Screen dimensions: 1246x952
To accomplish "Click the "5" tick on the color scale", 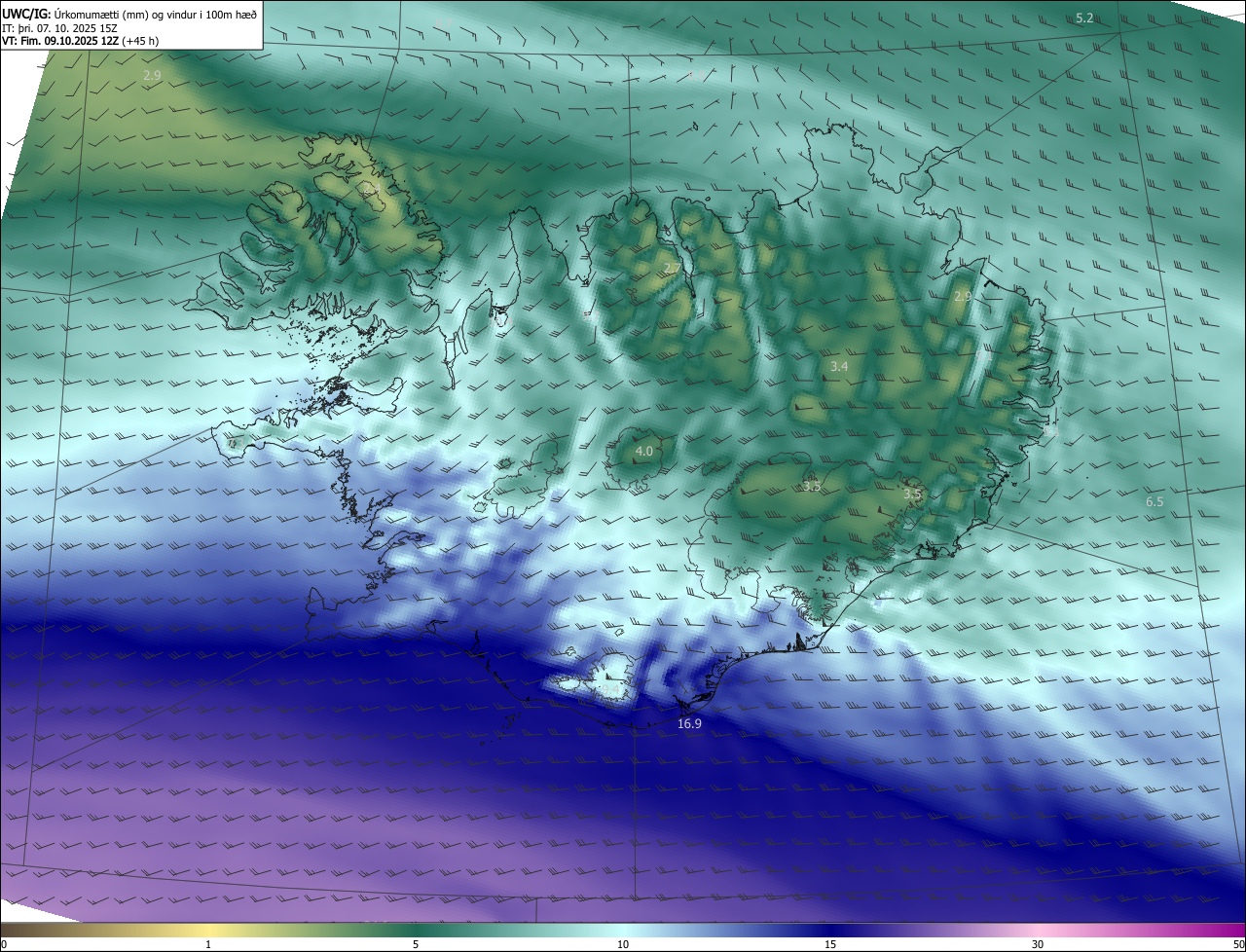I will pyautogui.click(x=416, y=944).
